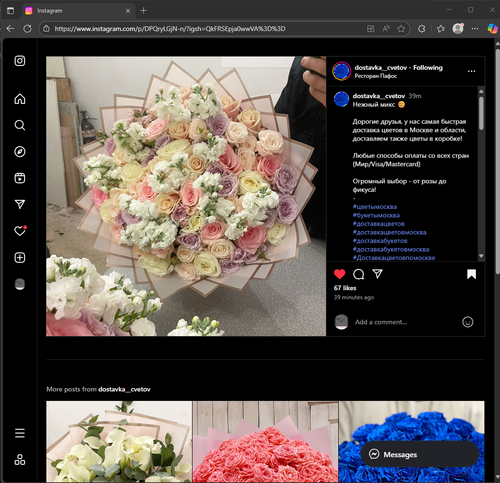Click the caption author avatar
Image resolution: width=500 pixels, height=483 pixels.
pyautogui.click(x=341, y=99)
